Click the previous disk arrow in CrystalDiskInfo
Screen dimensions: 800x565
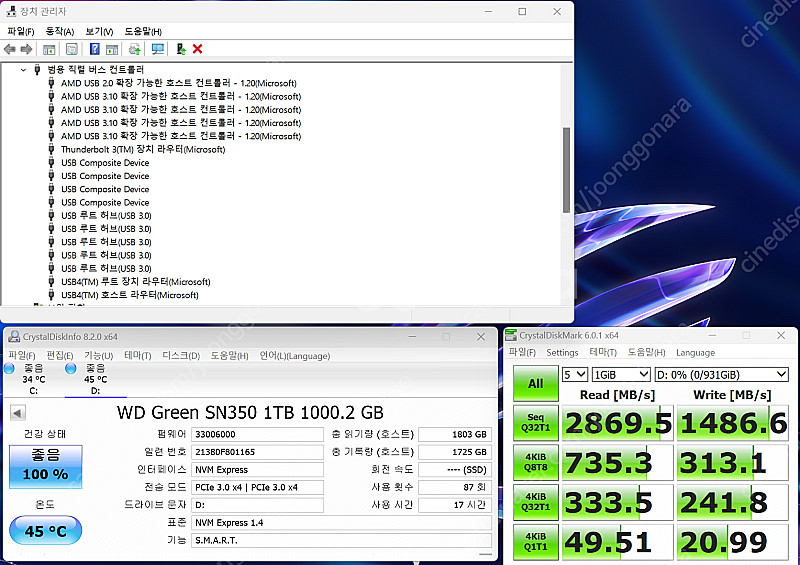click(18, 413)
